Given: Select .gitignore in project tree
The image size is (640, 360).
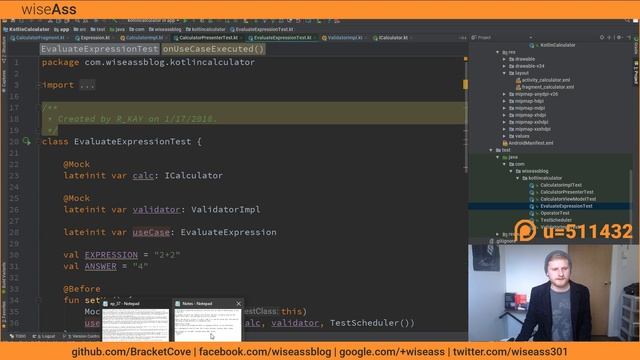Looking at the screenshot, I should 506,241.
